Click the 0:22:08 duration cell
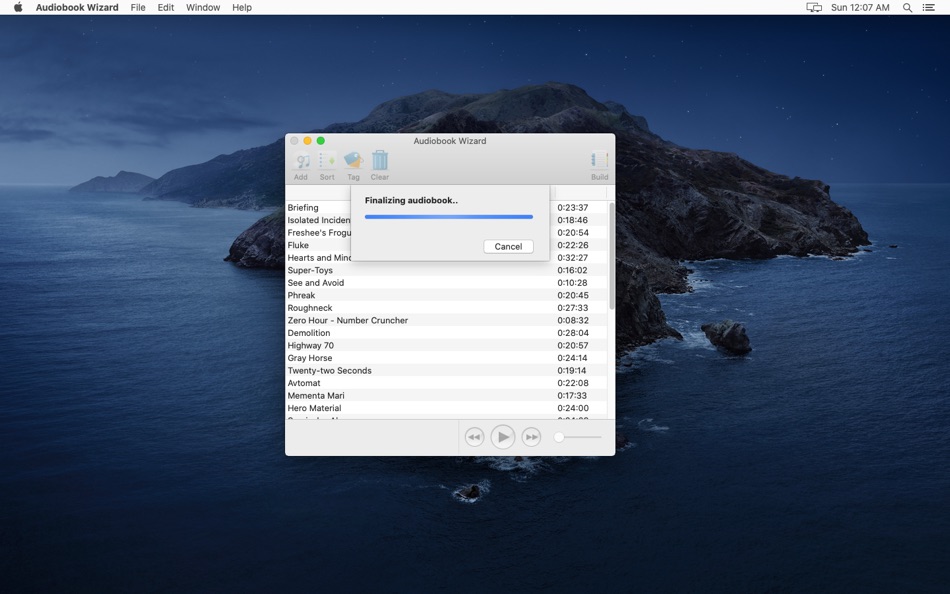The image size is (950, 594). click(573, 383)
